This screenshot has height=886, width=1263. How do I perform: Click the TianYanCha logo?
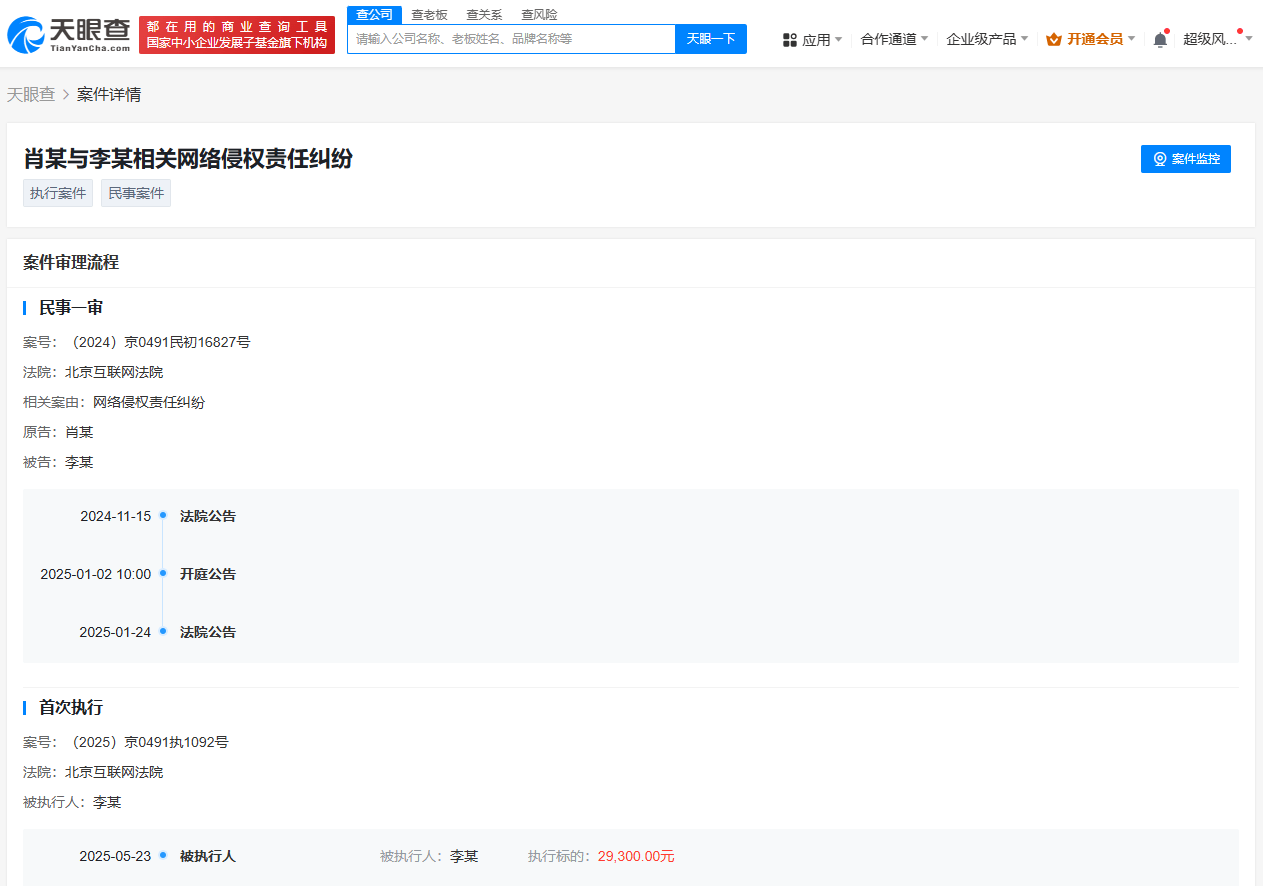pos(70,35)
